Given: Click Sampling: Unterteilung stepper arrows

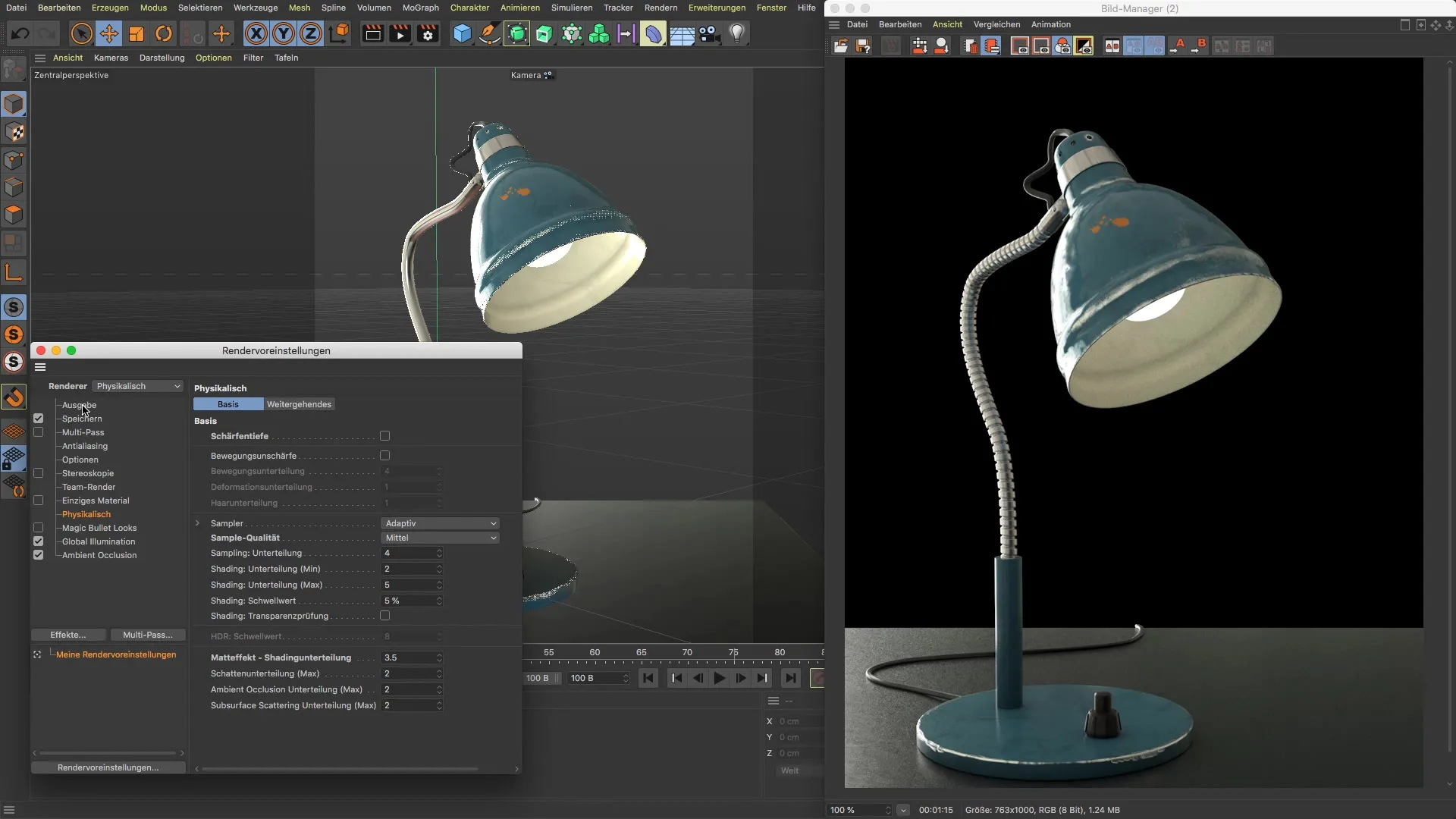Looking at the screenshot, I should pyautogui.click(x=439, y=553).
